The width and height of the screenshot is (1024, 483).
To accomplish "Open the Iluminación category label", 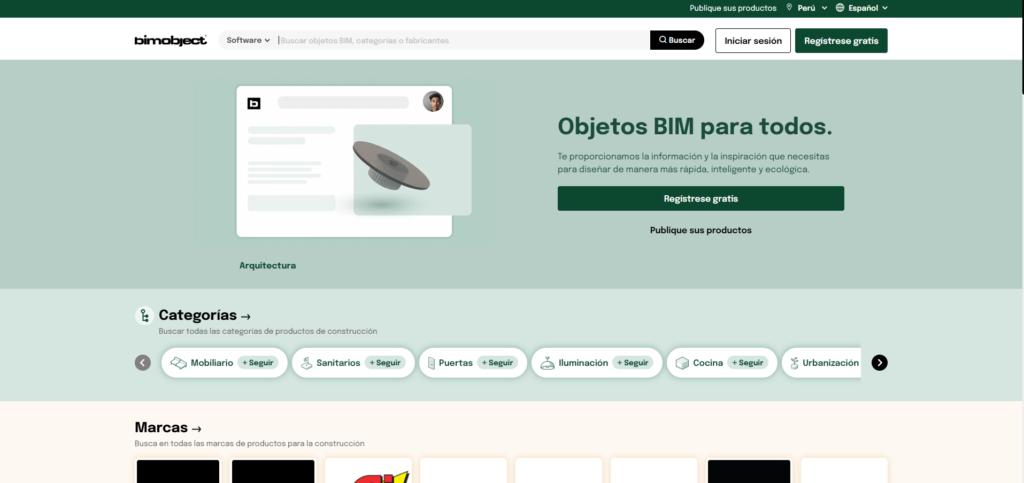I will tap(583, 363).
